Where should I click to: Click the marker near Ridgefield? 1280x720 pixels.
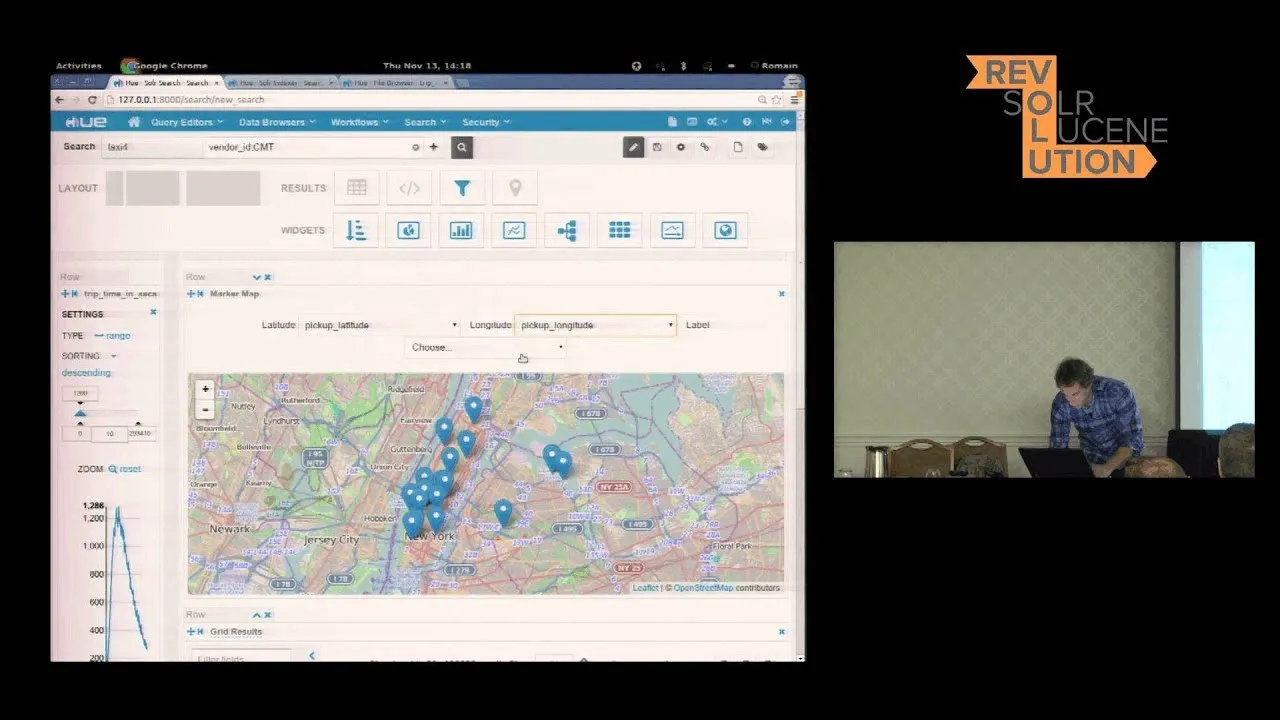pyautogui.click(x=473, y=408)
